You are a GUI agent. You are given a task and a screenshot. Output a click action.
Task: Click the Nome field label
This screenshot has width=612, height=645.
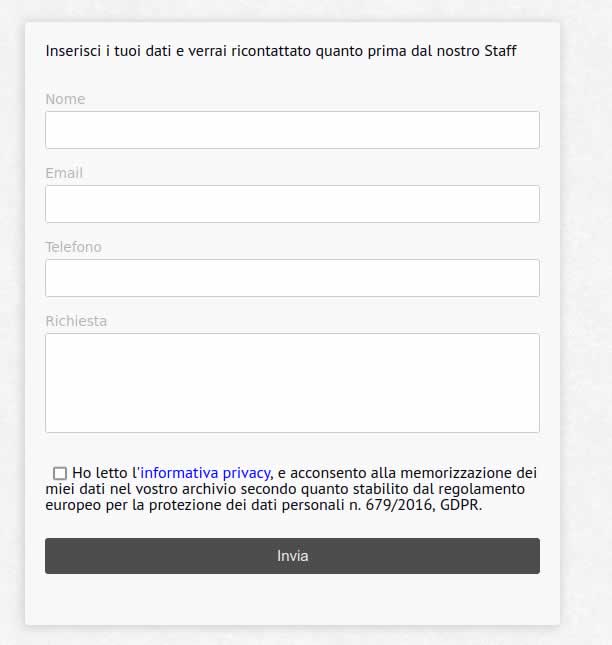(x=65, y=99)
